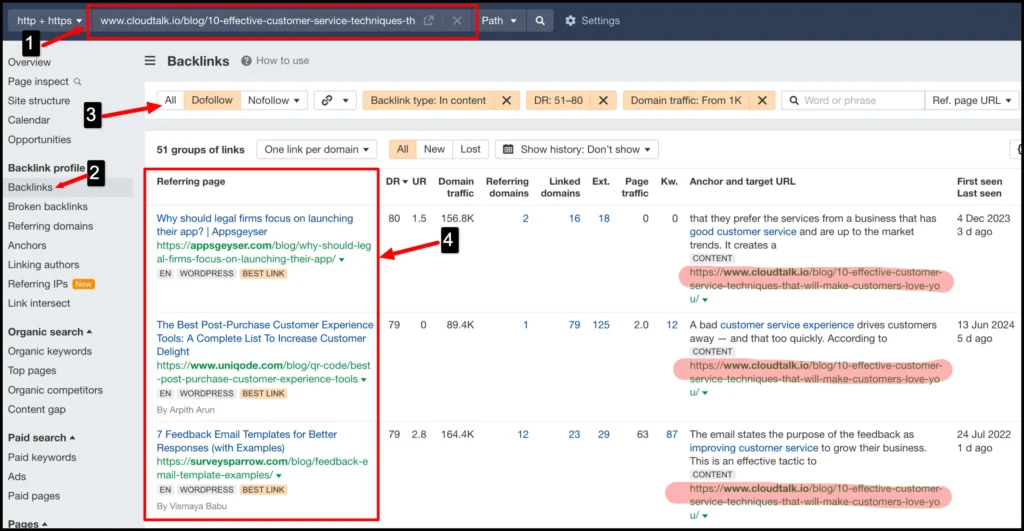Viewport: 1024px width, 531px height.
Task: Open Calendar in the sidebar
Action: (29, 120)
